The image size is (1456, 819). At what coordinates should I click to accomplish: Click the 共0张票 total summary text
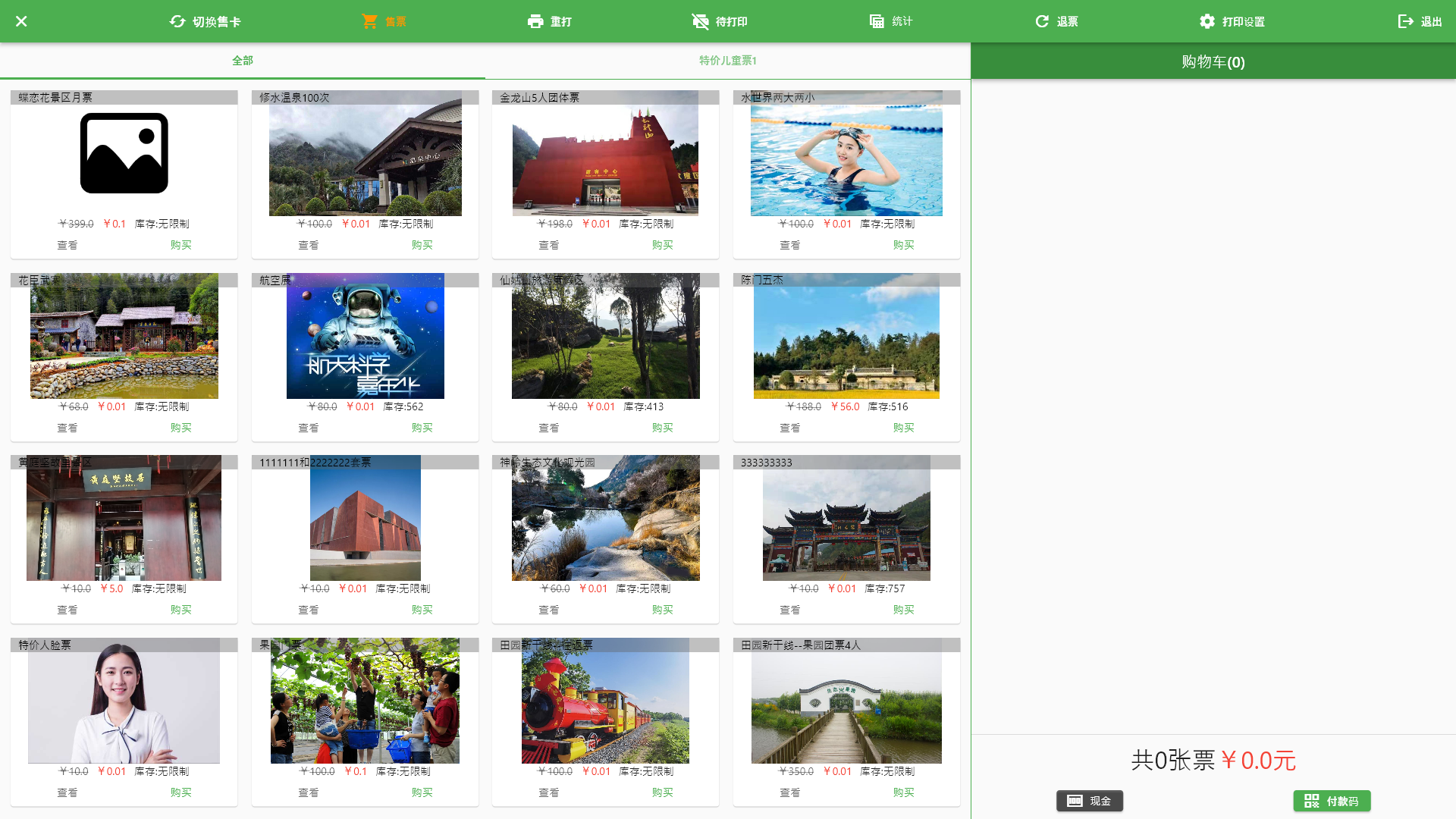pos(1173,760)
